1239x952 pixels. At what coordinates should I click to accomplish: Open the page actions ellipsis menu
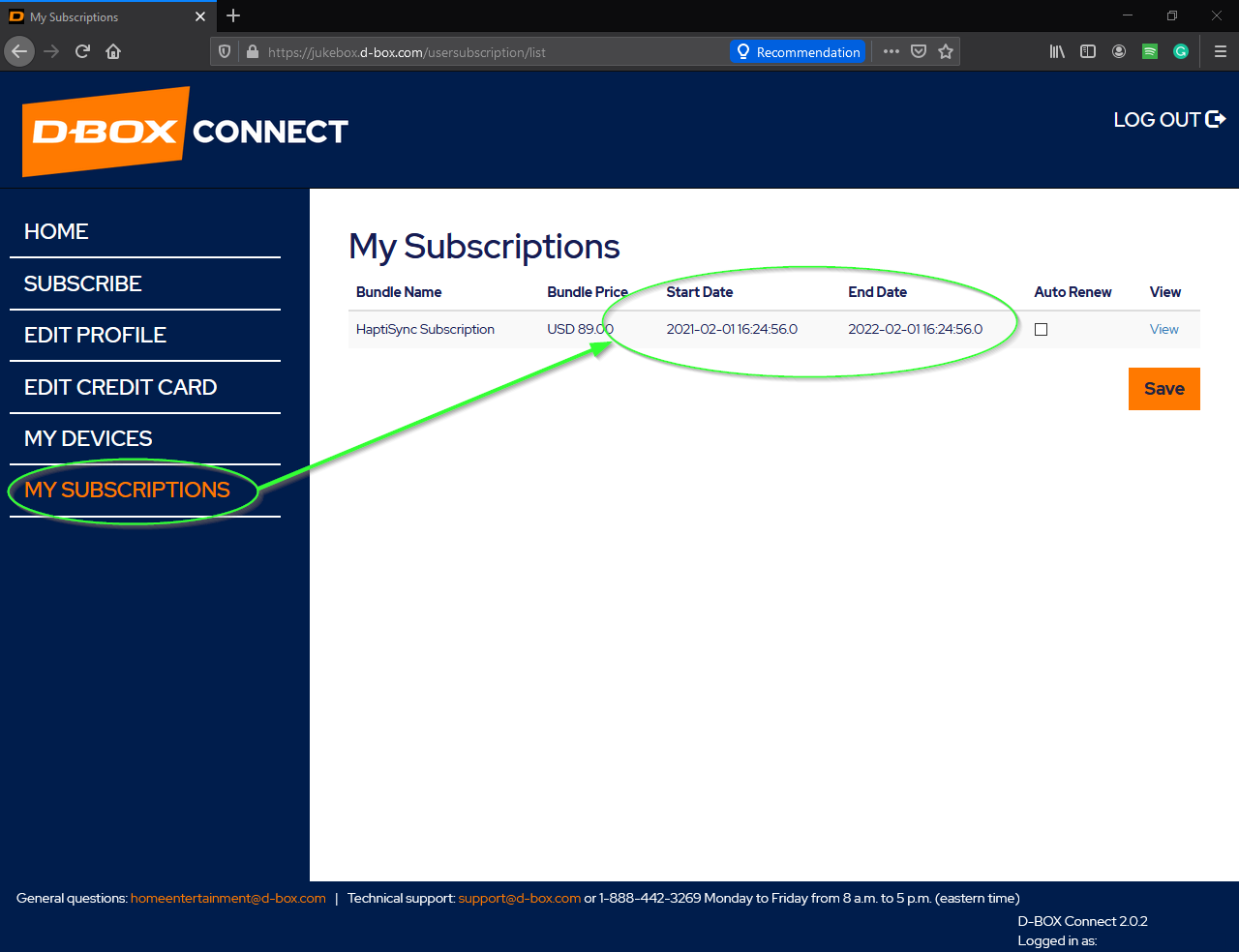click(891, 51)
